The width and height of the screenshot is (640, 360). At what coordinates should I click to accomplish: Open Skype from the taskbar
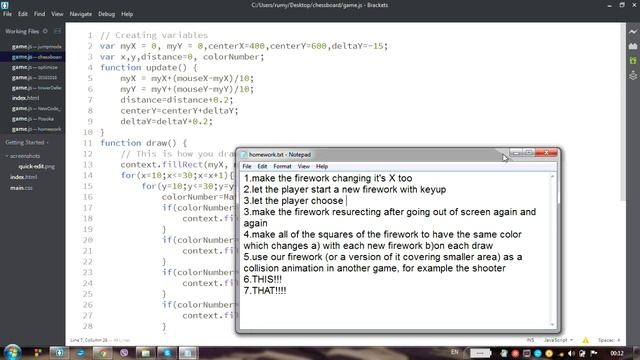[167, 353]
